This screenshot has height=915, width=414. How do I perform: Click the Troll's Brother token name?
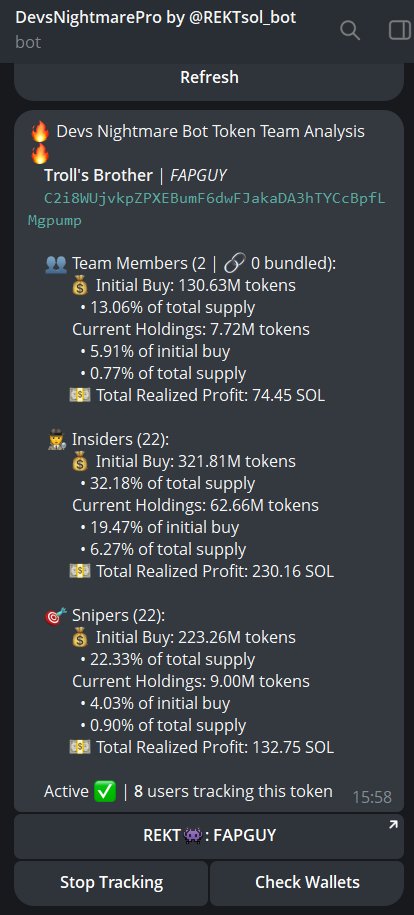(x=99, y=176)
